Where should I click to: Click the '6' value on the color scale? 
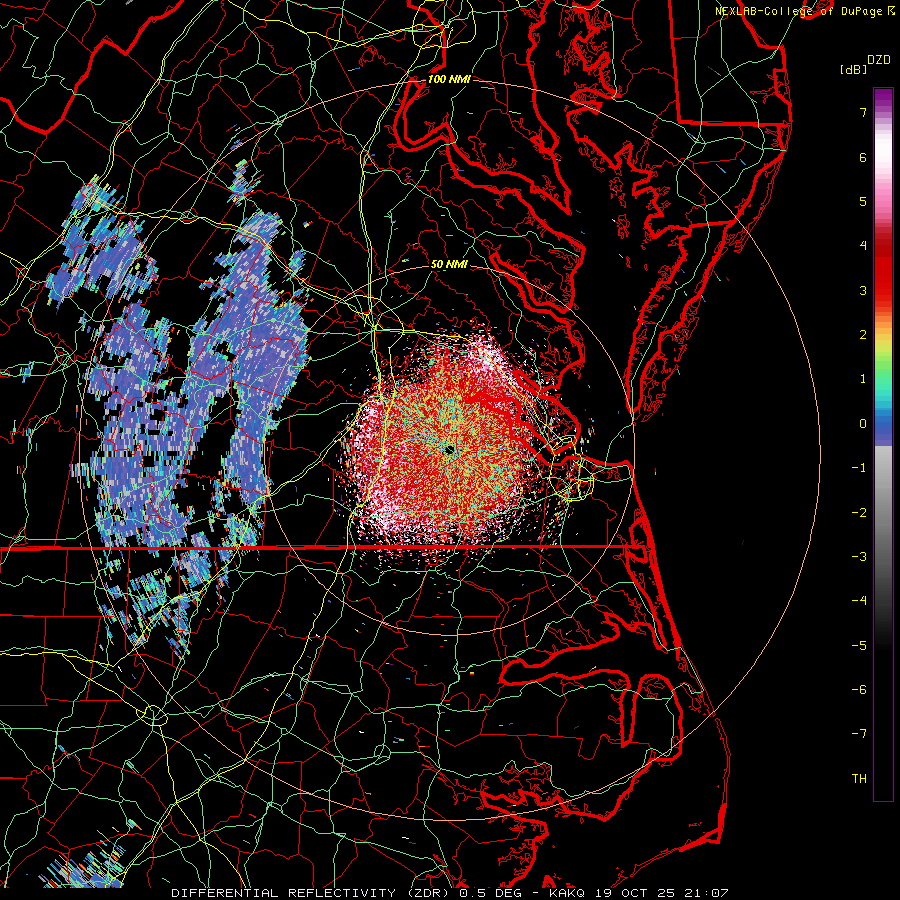point(863,157)
